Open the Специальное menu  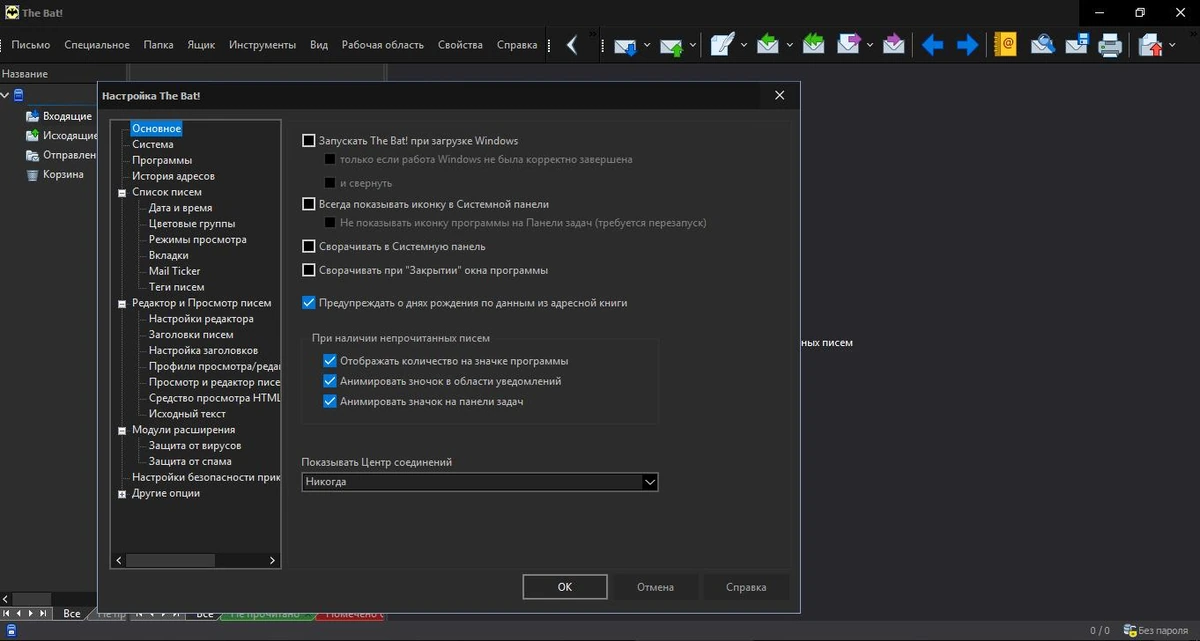[x=97, y=45]
